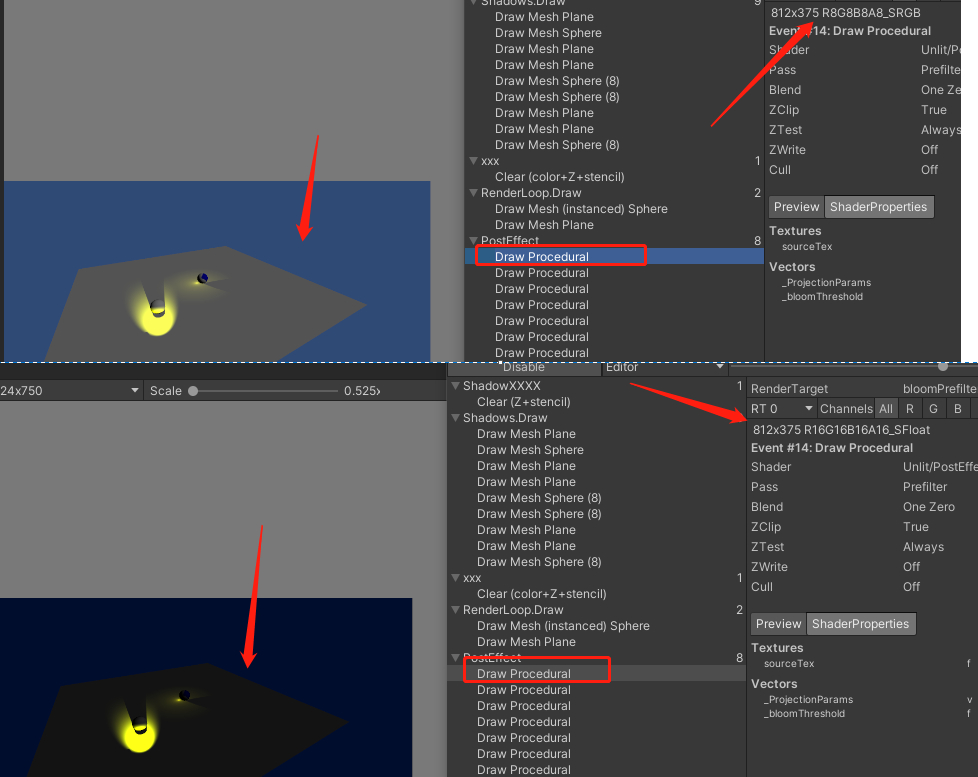This screenshot has height=777, width=978.
Task: Open the Editor connection dropdown
Action: 665,368
